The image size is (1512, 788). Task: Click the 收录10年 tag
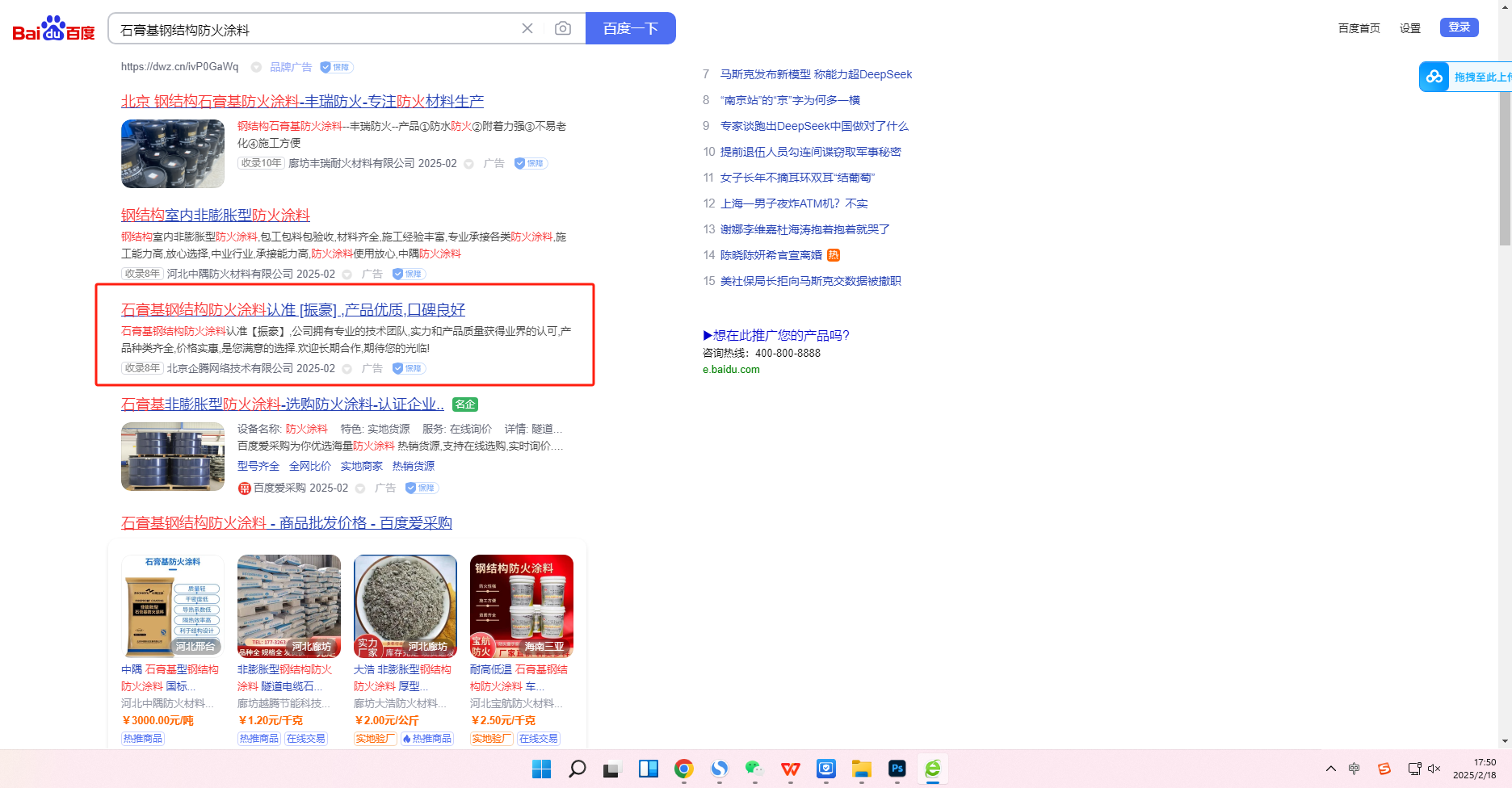point(262,163)
